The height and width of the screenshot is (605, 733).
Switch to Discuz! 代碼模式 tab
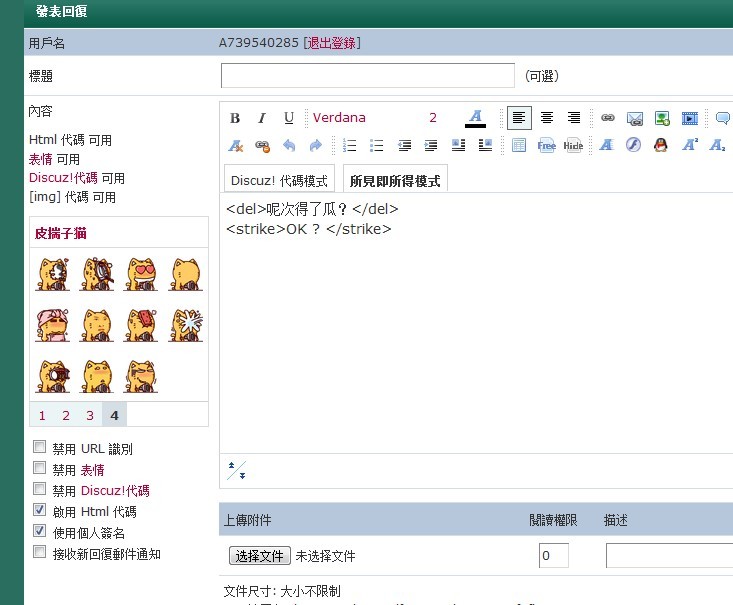click(279, 180)
